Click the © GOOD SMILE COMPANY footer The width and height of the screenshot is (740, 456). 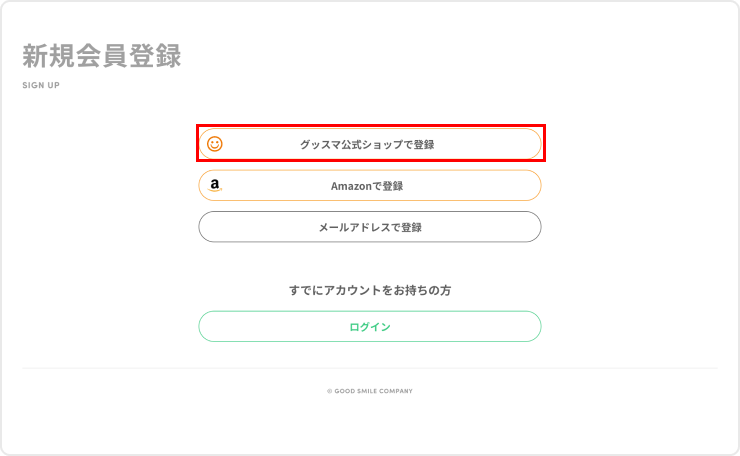(369, 391)
